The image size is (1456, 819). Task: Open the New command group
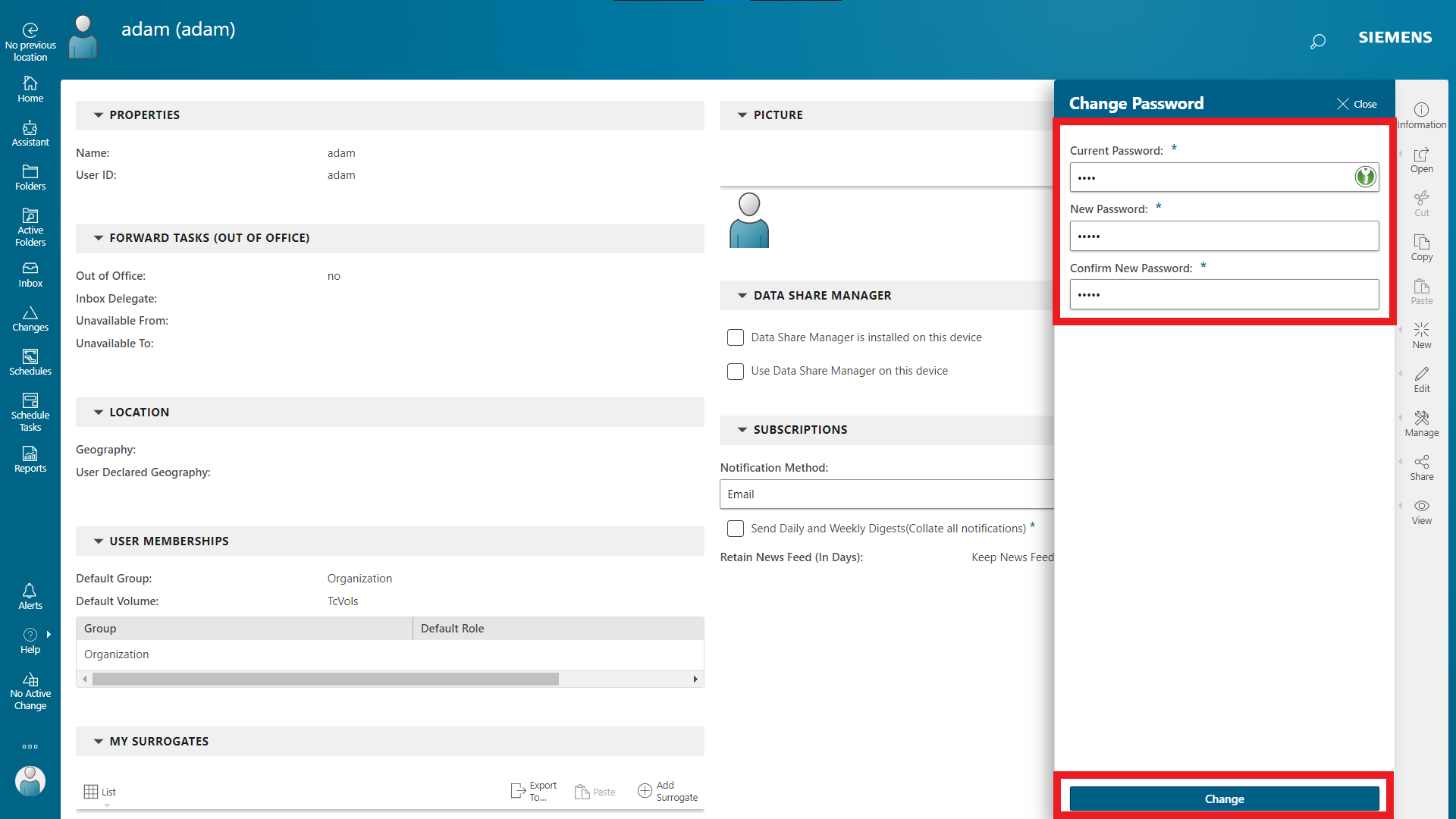tap(1422, 336)
